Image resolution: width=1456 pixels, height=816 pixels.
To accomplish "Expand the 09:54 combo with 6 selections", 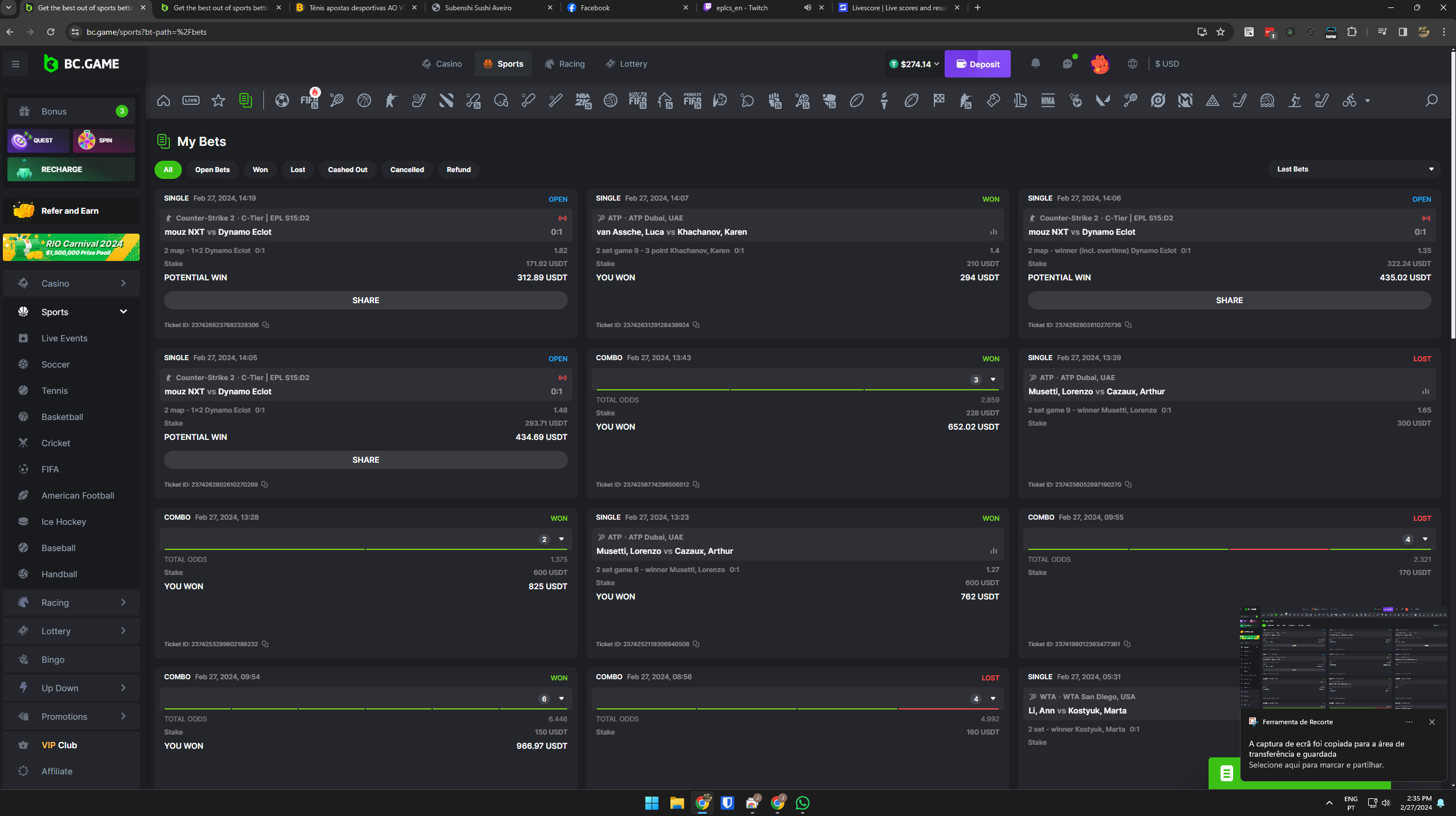I will pyautogui.click(x=562, y=699).
